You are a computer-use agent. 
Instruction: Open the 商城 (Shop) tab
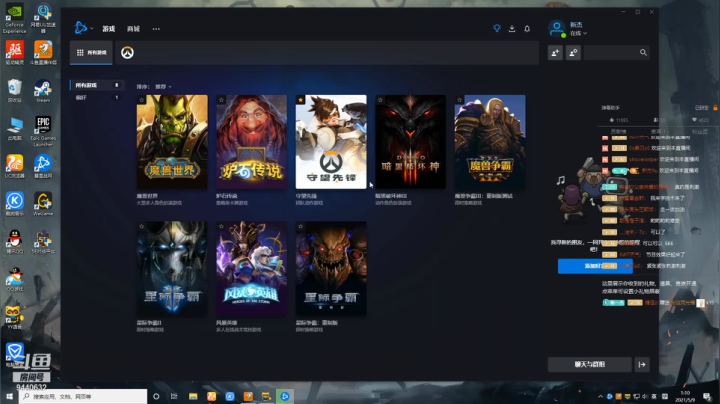coord(133,28)
